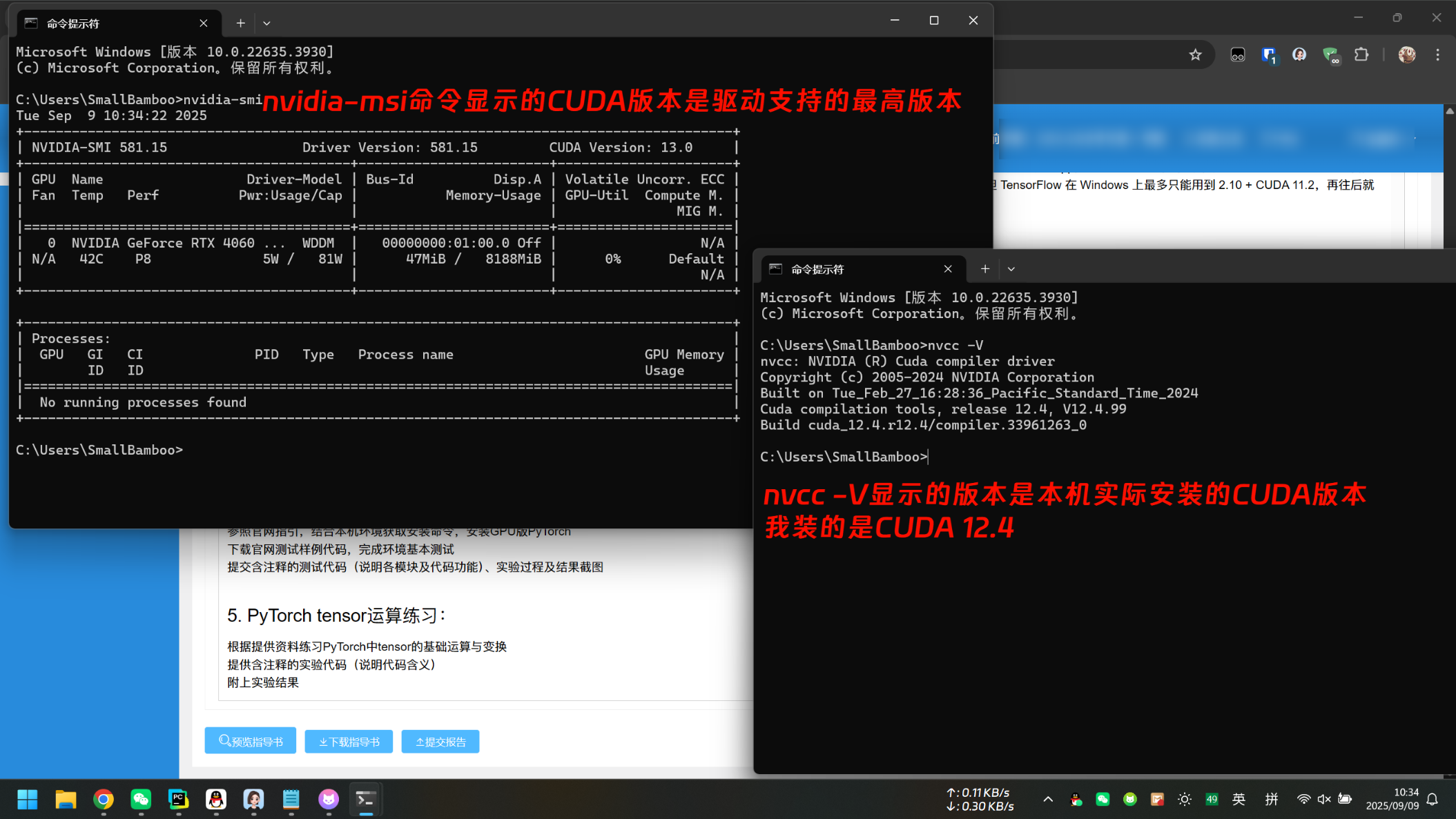This screenshot has height=819, width=1456.
Task: Open the Chrome extensions puzzle icon
Action: (1361, 55)
